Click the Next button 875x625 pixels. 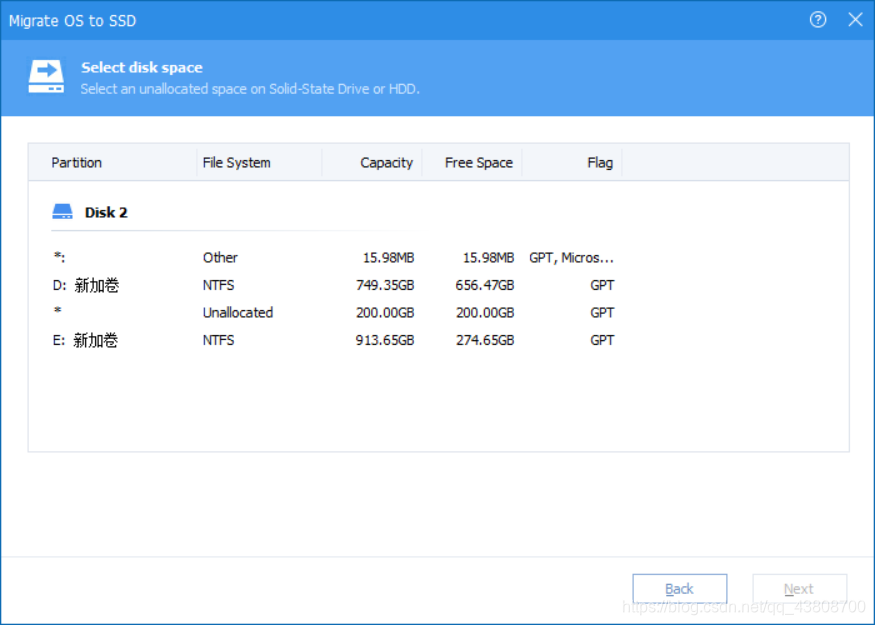(799, 589)
